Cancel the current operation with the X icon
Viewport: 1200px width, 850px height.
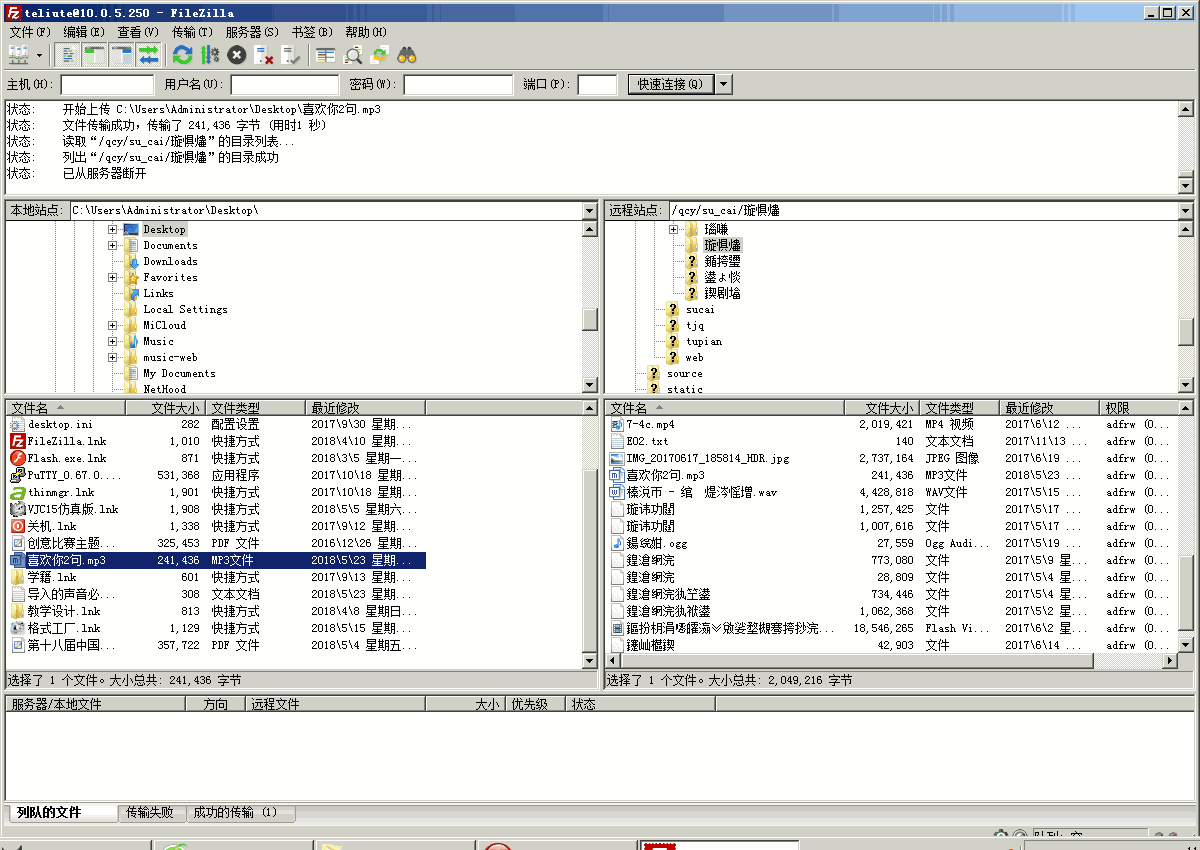(236, 55)
